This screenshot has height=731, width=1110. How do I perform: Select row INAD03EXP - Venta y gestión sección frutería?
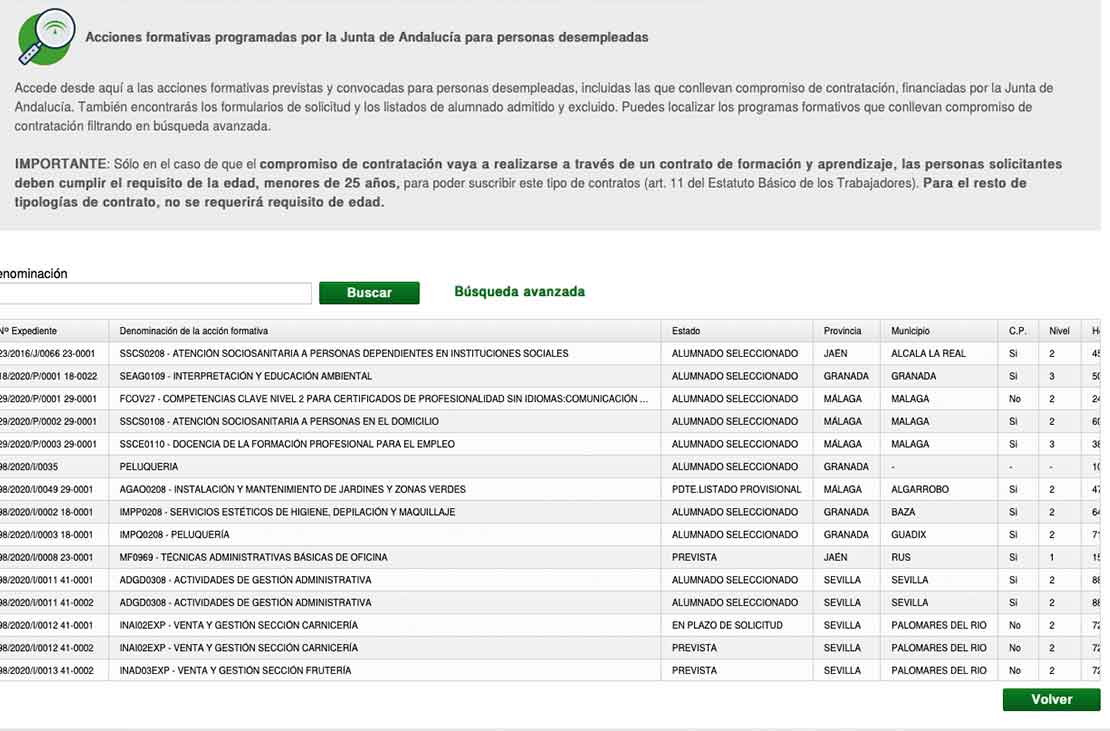(x=550, y=670)
